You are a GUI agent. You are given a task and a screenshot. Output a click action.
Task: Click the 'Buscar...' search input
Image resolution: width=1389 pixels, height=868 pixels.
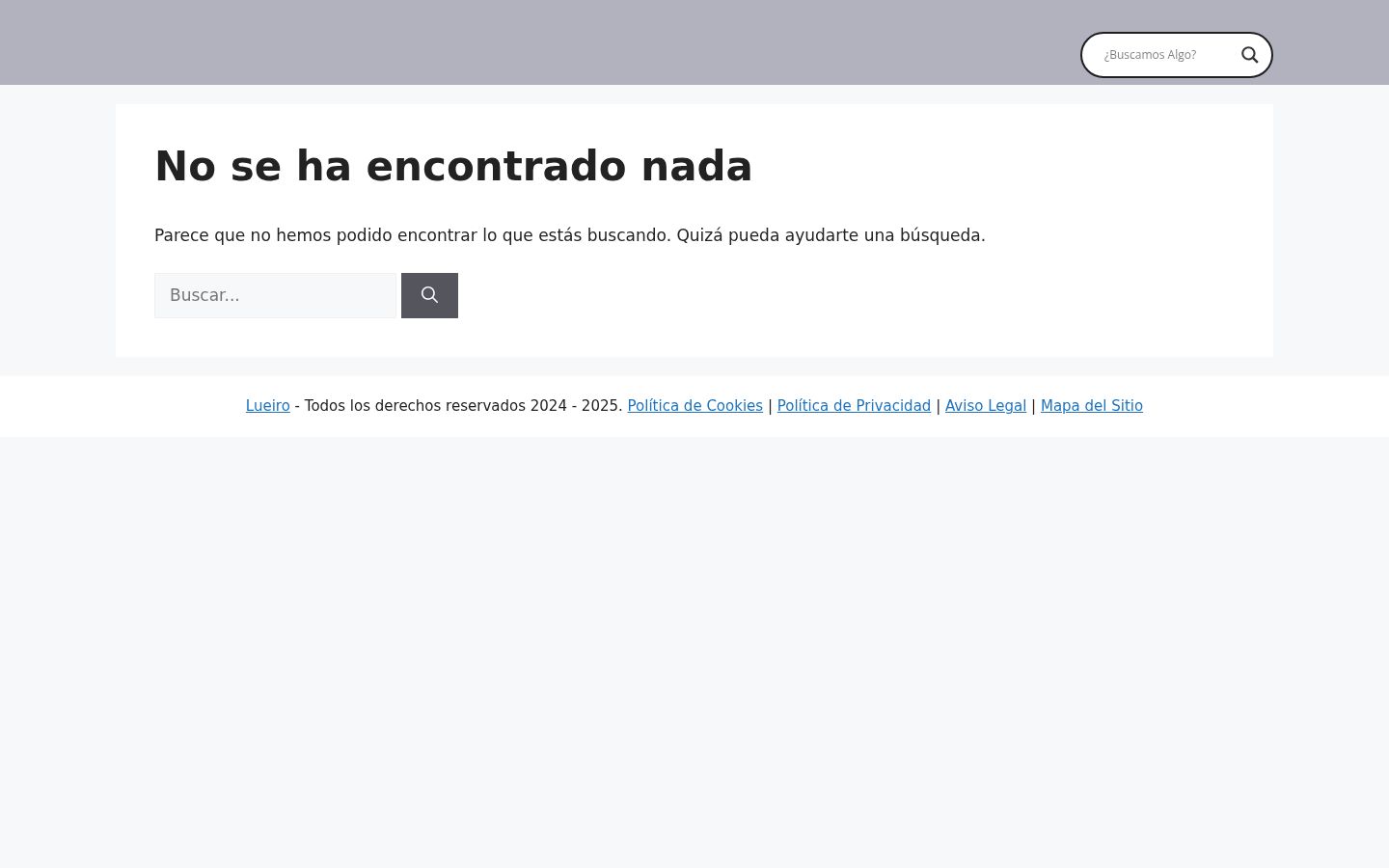tap(276, 295)
